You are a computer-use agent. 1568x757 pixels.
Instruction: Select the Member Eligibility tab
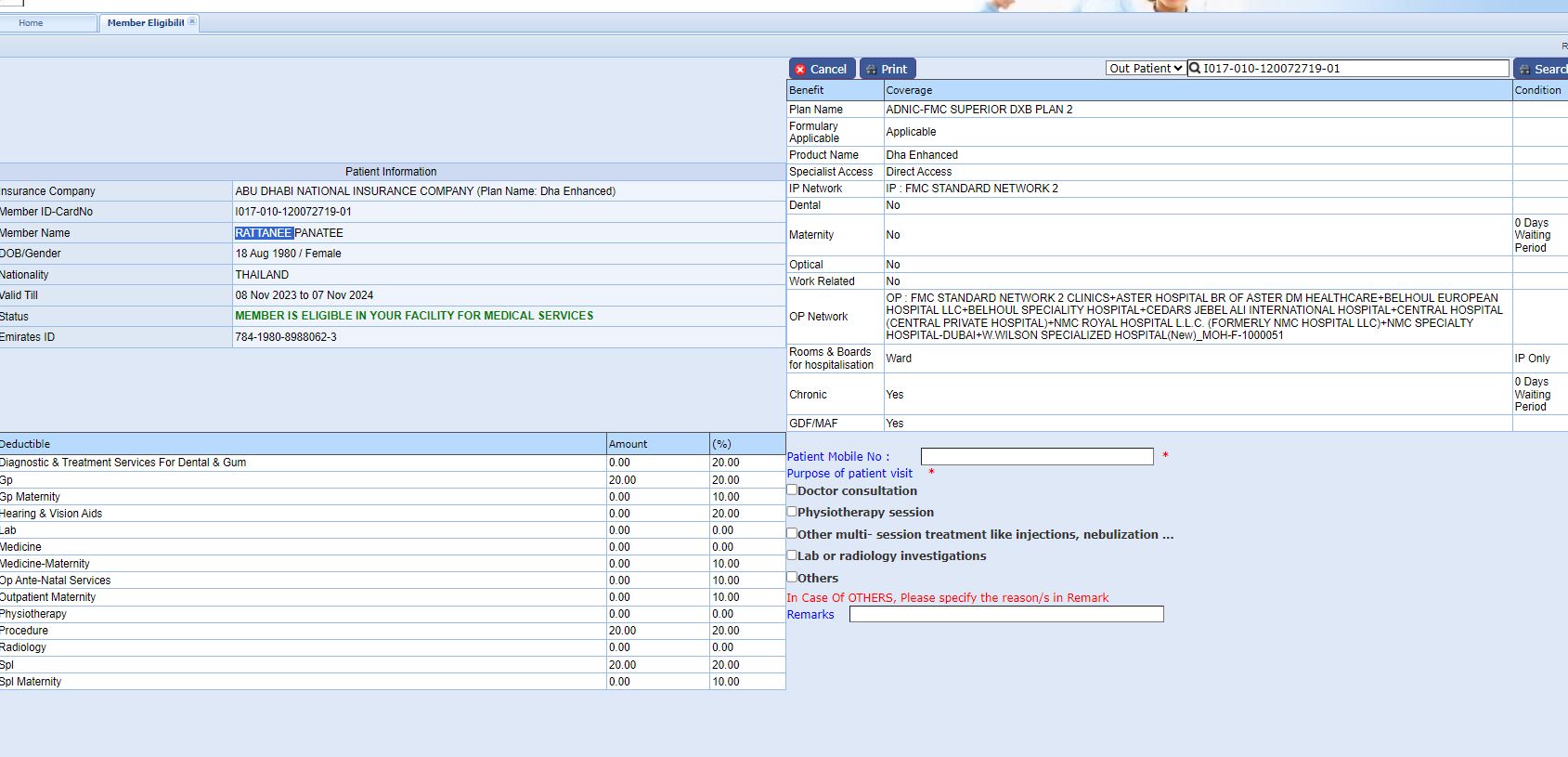[x=145, y=23]
